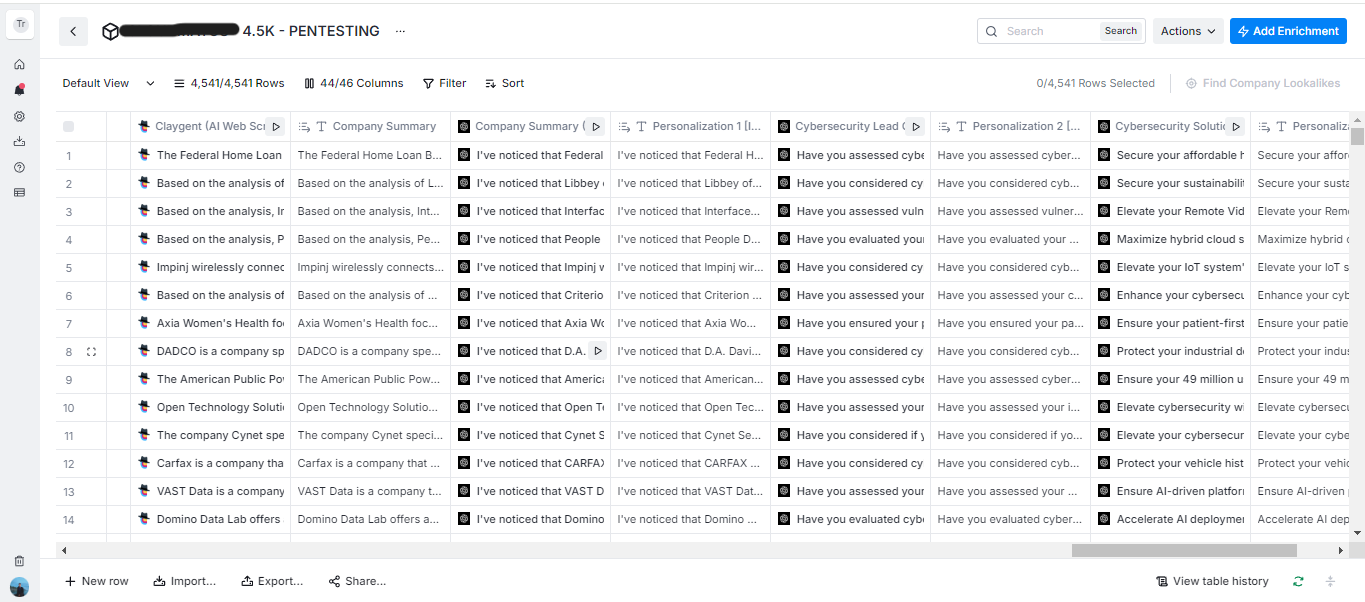Add a New row

(x=97, y=581)
